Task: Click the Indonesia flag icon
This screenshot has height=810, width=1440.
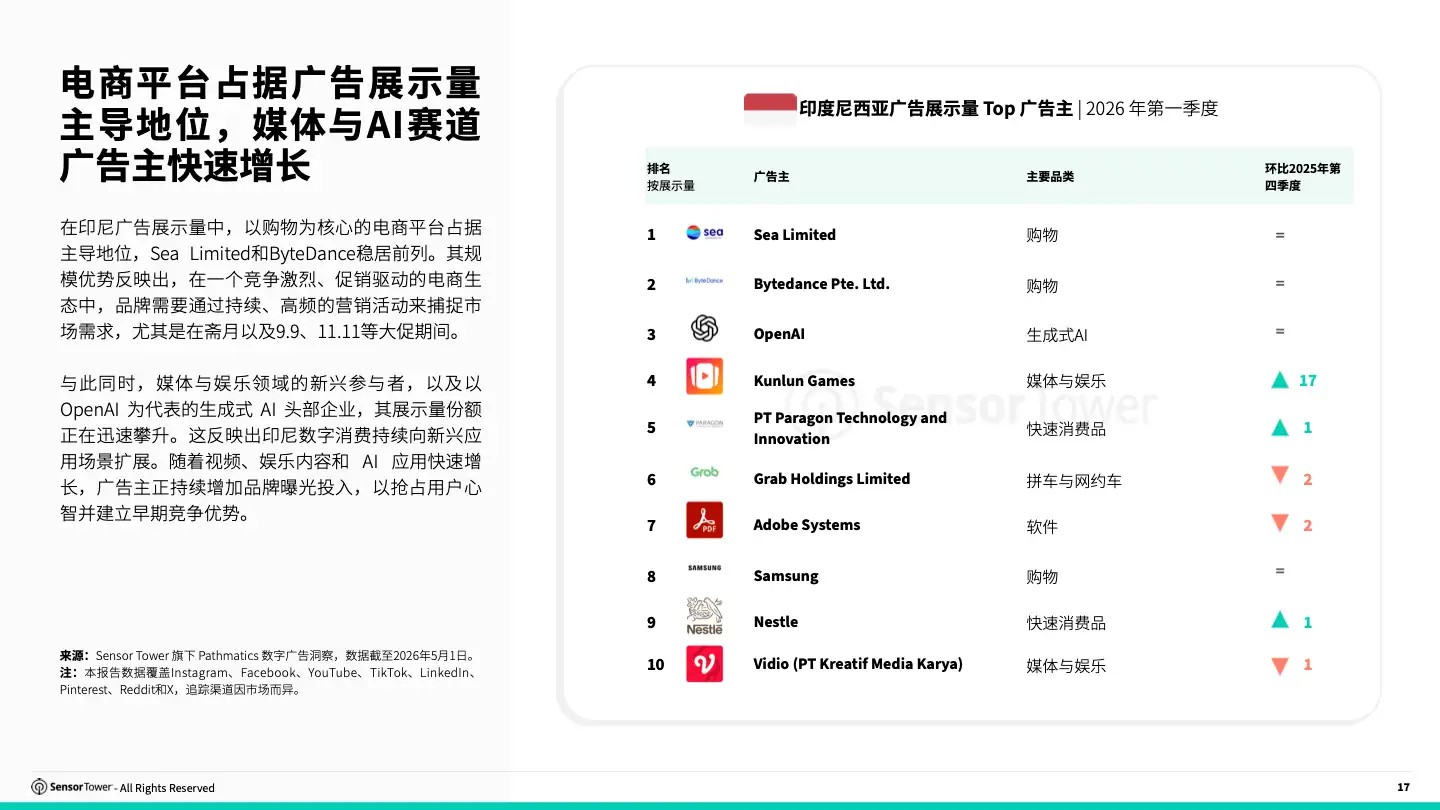Action: 770,109
